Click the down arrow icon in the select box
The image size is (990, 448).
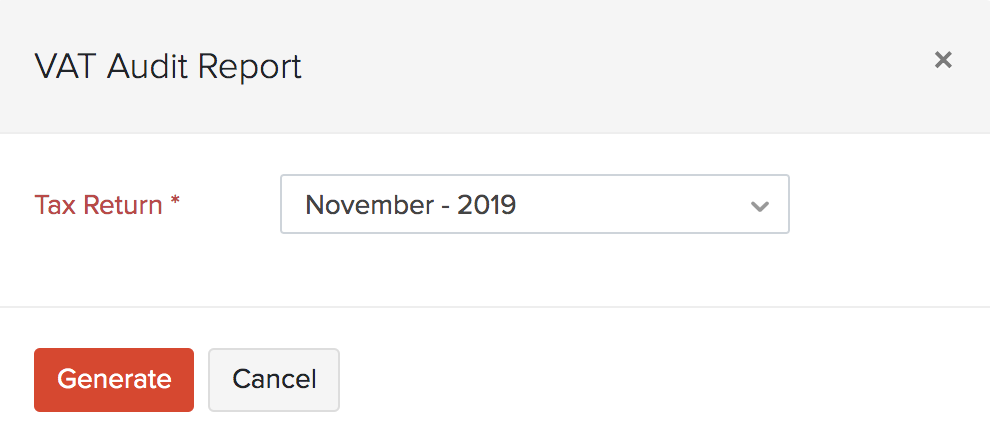click(760, 206)
